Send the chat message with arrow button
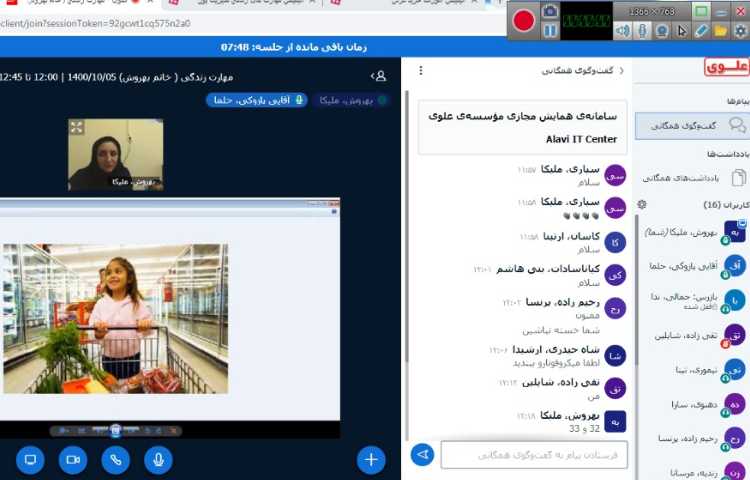750x480 pixels. click(x=423, y=455)
